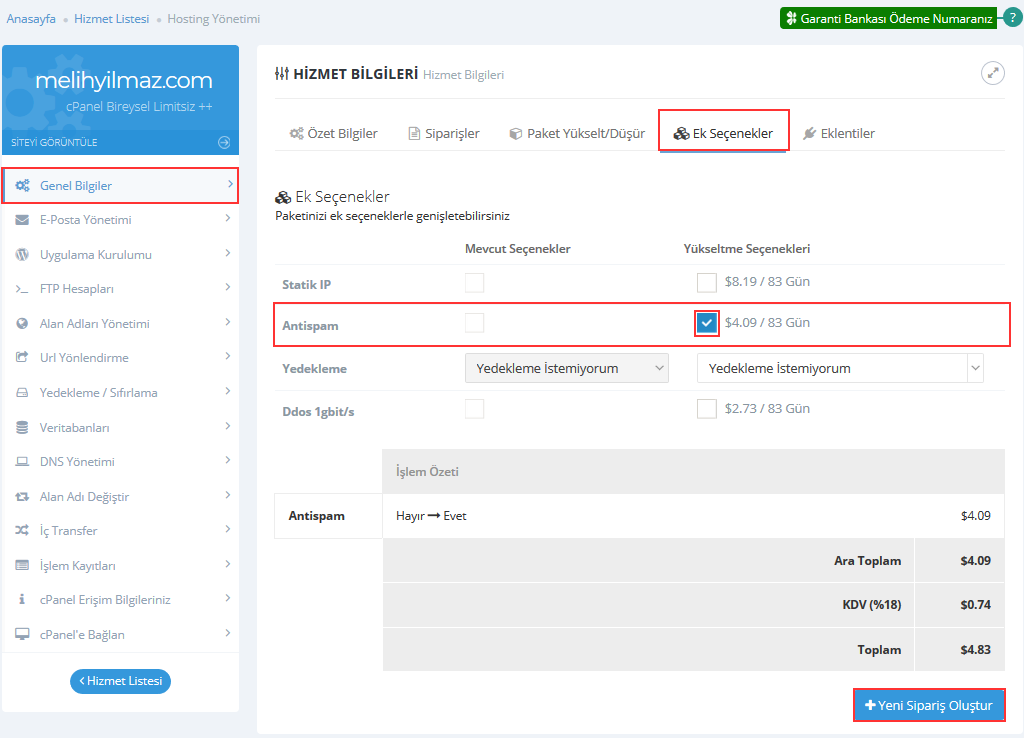The height and width of the screenshot is (738, 1024).
Task: Uncheck the Antispam upgrade checkbox
Action: pyautogui.click(x=707, y=323)
